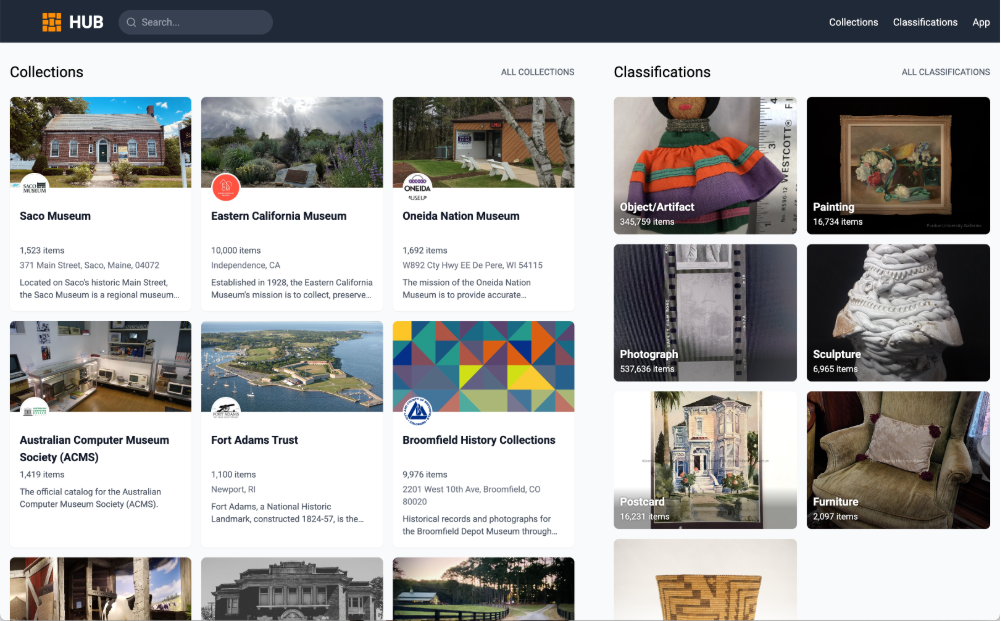The height and width of the screenshot is (621, 1001).
Task: Click the search magnifier icon
Action: [x=132, y=22]
